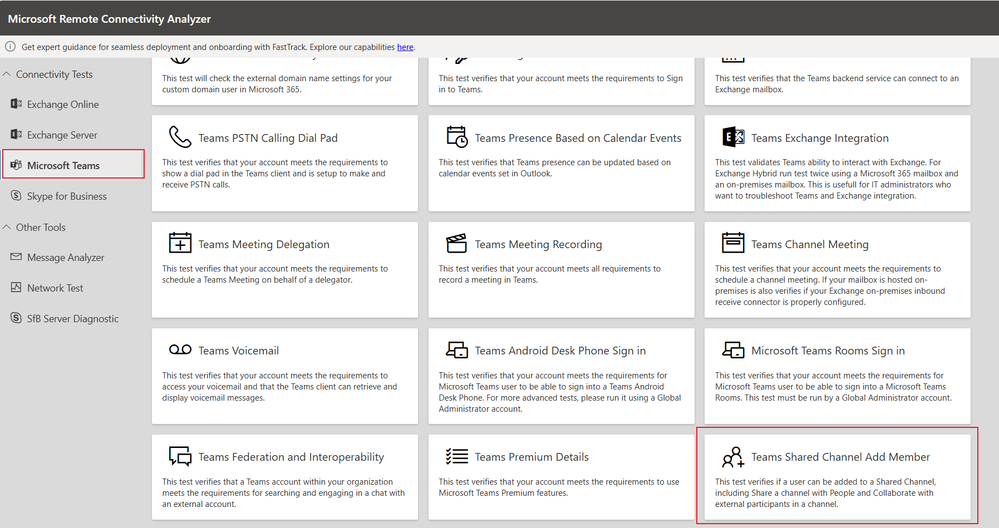The height and width of the screenshot is (528, 999).
Task: Click the Microsoft Remote Connectivity Analyzer title
Action: pos(109,19)
